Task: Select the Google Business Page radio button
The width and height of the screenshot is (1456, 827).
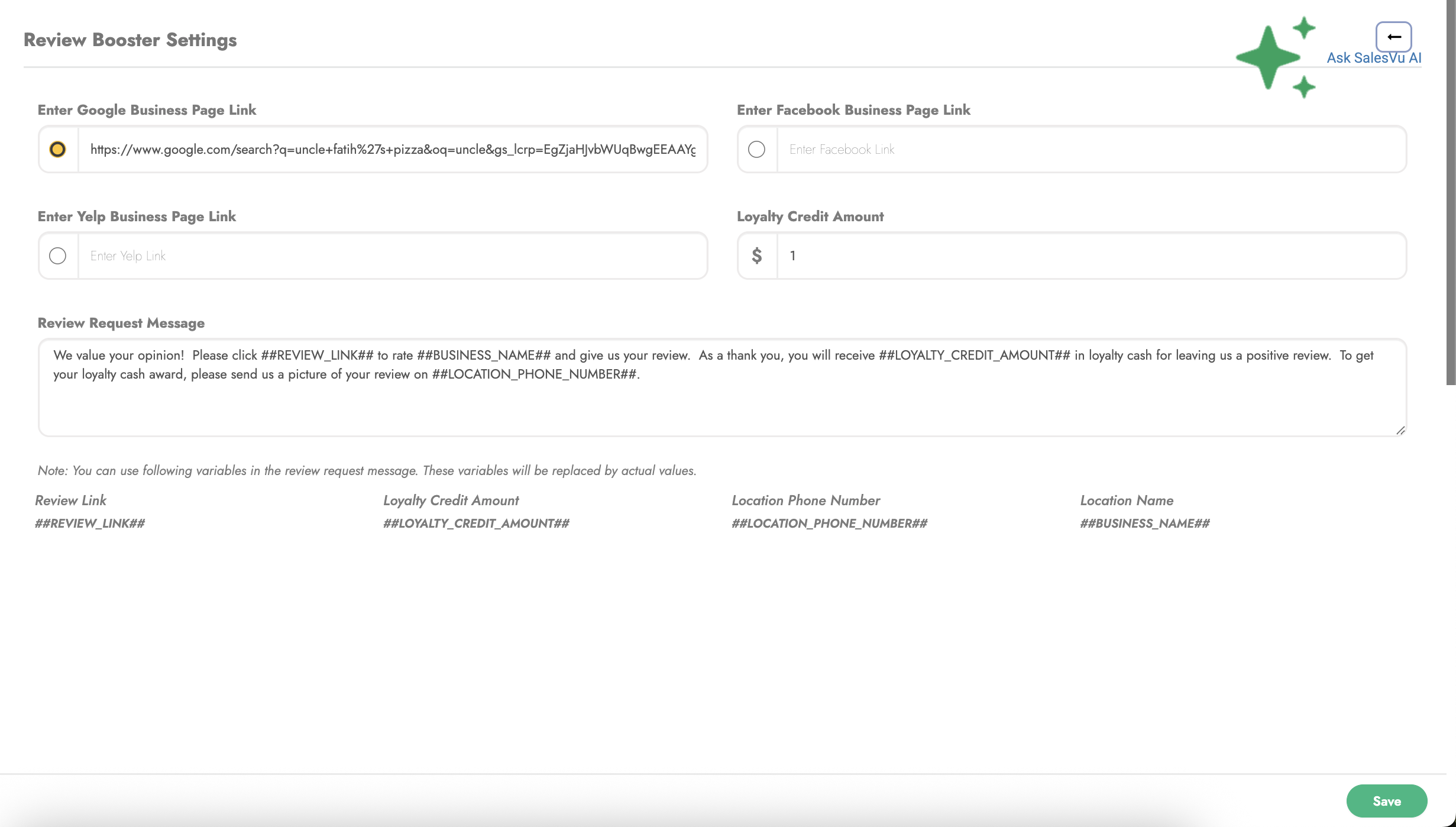Action: coord(57,149)
